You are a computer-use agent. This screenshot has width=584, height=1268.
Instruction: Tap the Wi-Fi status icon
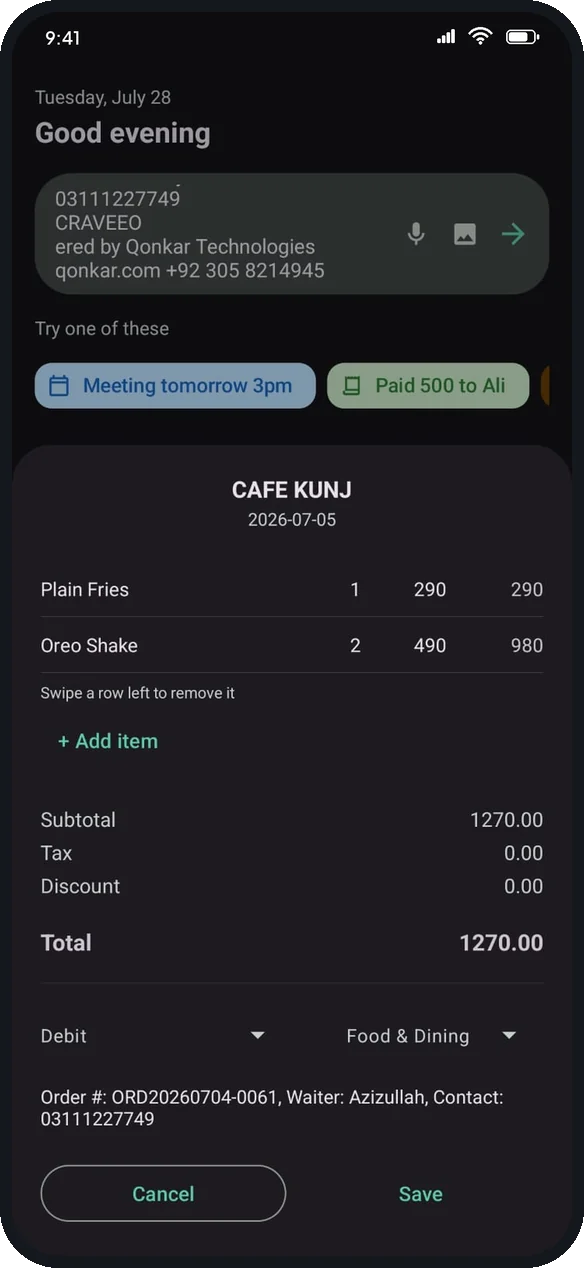pos(481,37)
